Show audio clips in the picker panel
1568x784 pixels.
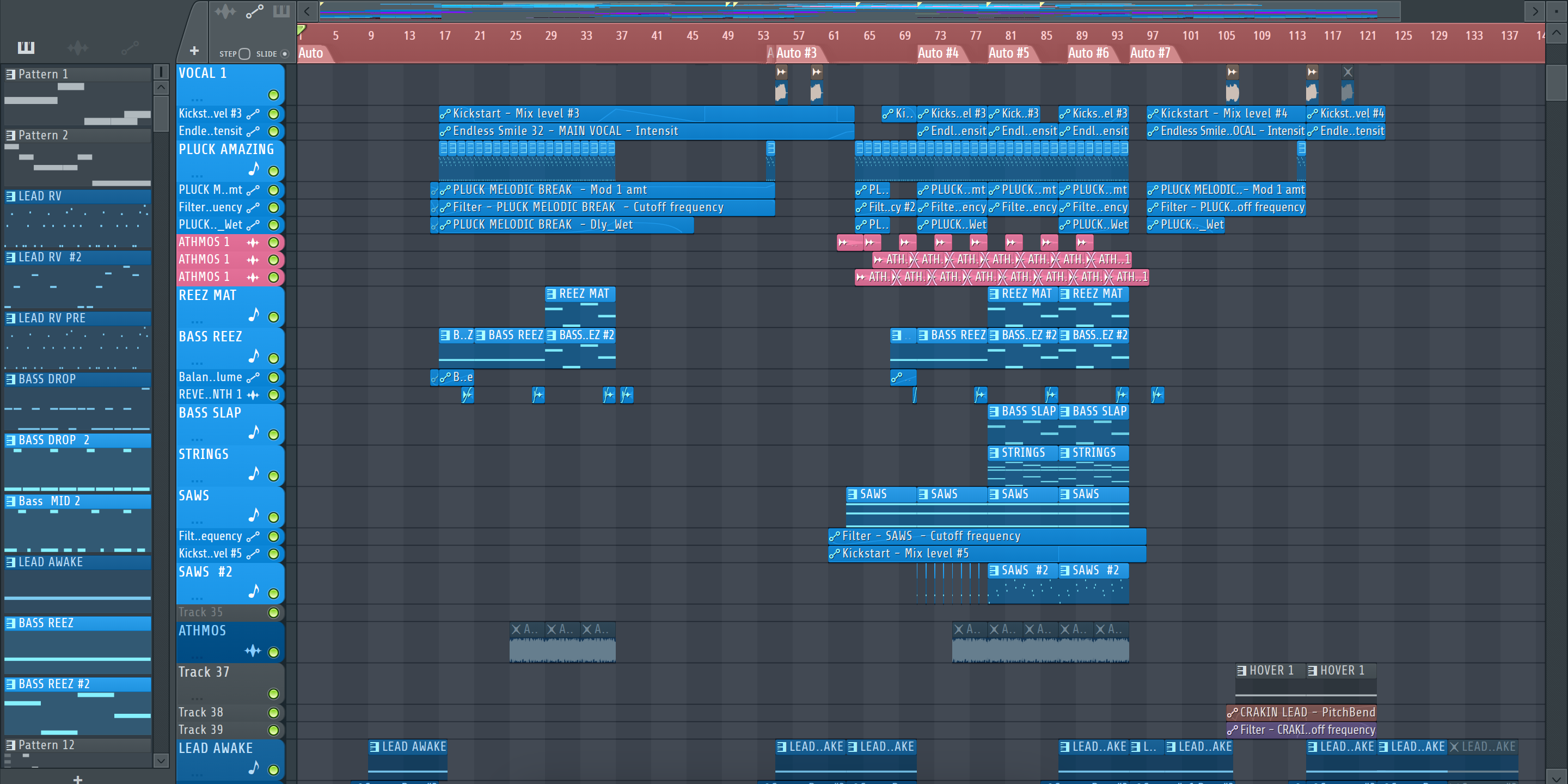(78, 47)
